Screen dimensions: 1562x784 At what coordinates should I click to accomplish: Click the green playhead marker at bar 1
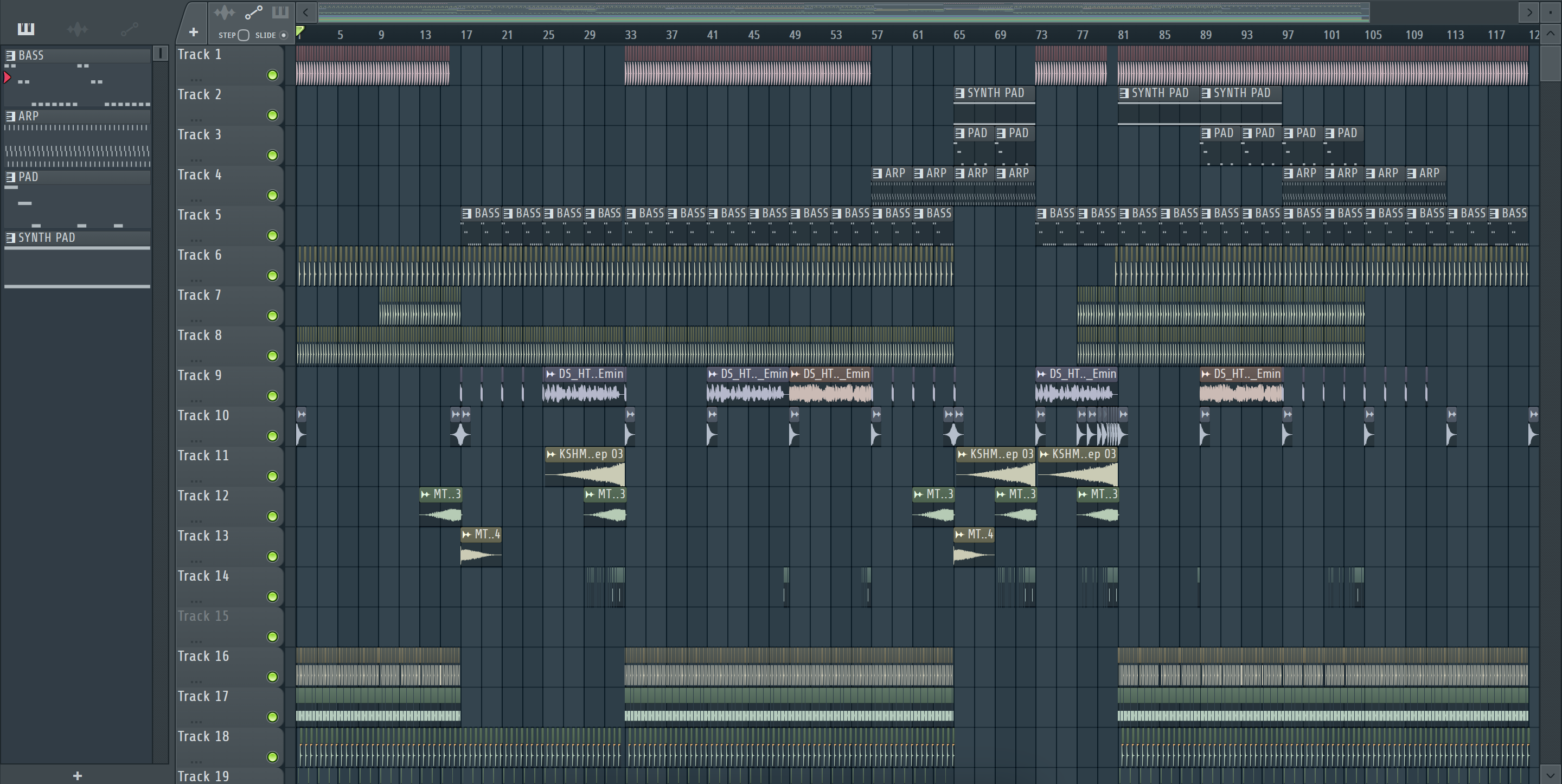(x=299, y=30)
